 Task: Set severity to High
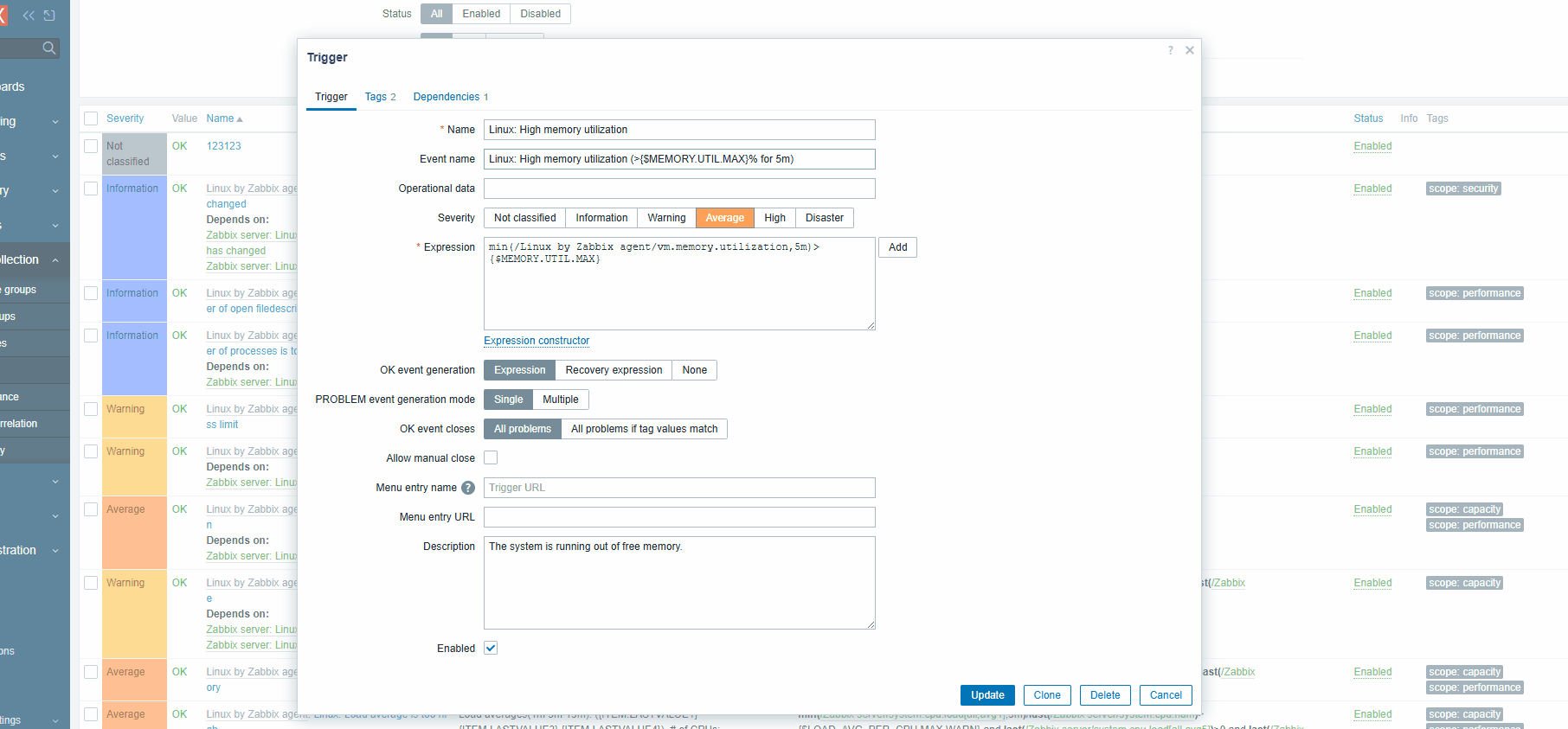[x=775, y=218]
